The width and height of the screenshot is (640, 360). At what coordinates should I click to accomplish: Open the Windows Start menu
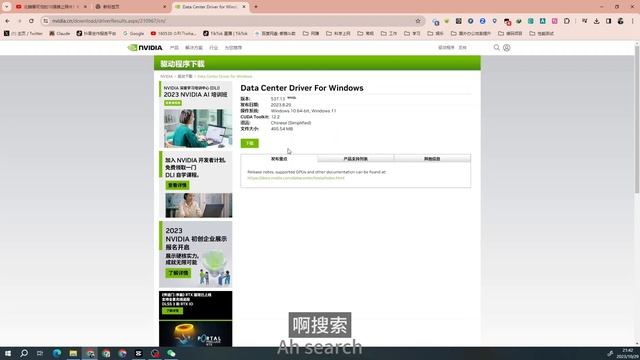coord(8,353)
